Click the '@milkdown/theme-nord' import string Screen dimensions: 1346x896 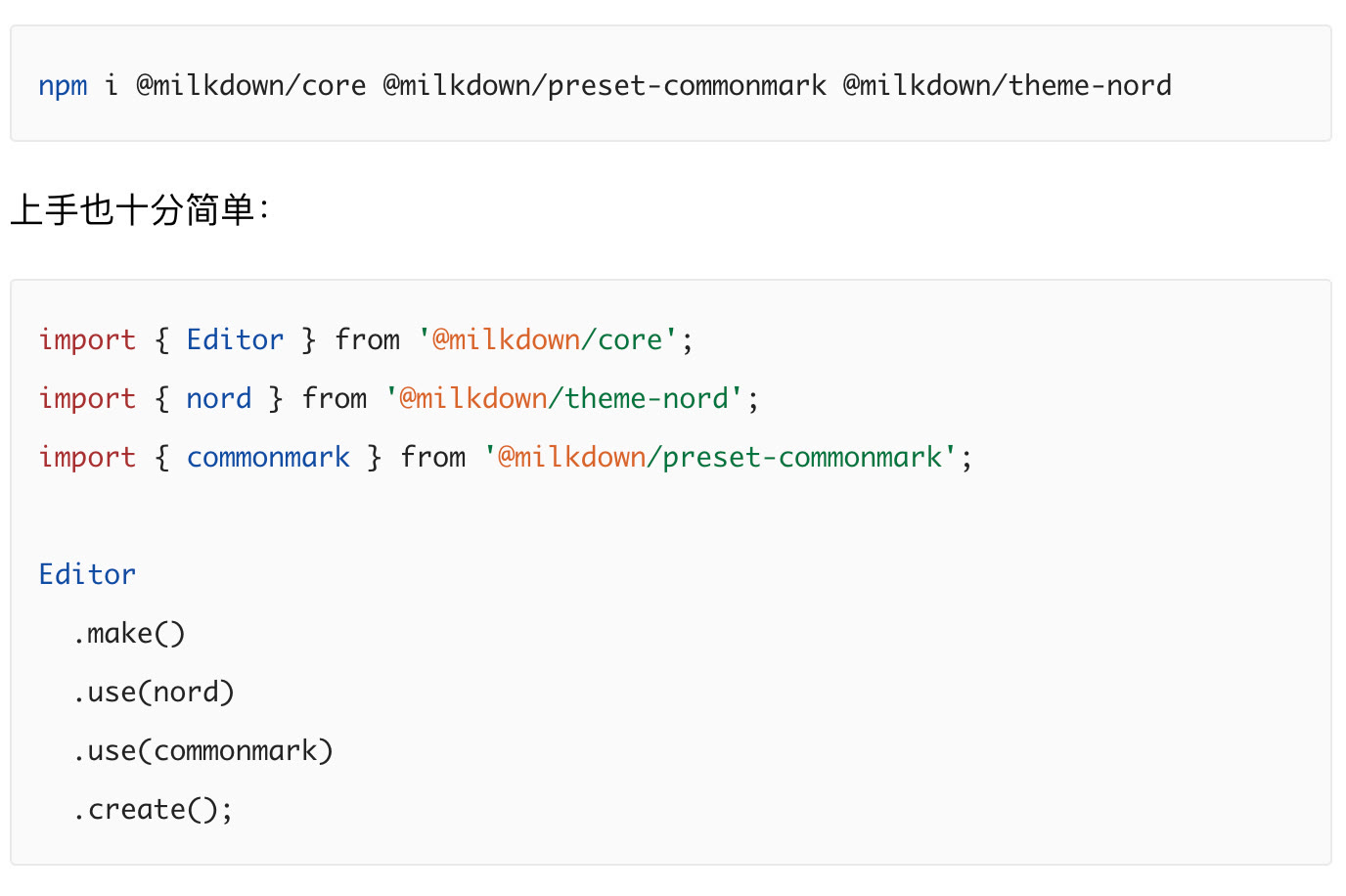(x=564, y=399)
